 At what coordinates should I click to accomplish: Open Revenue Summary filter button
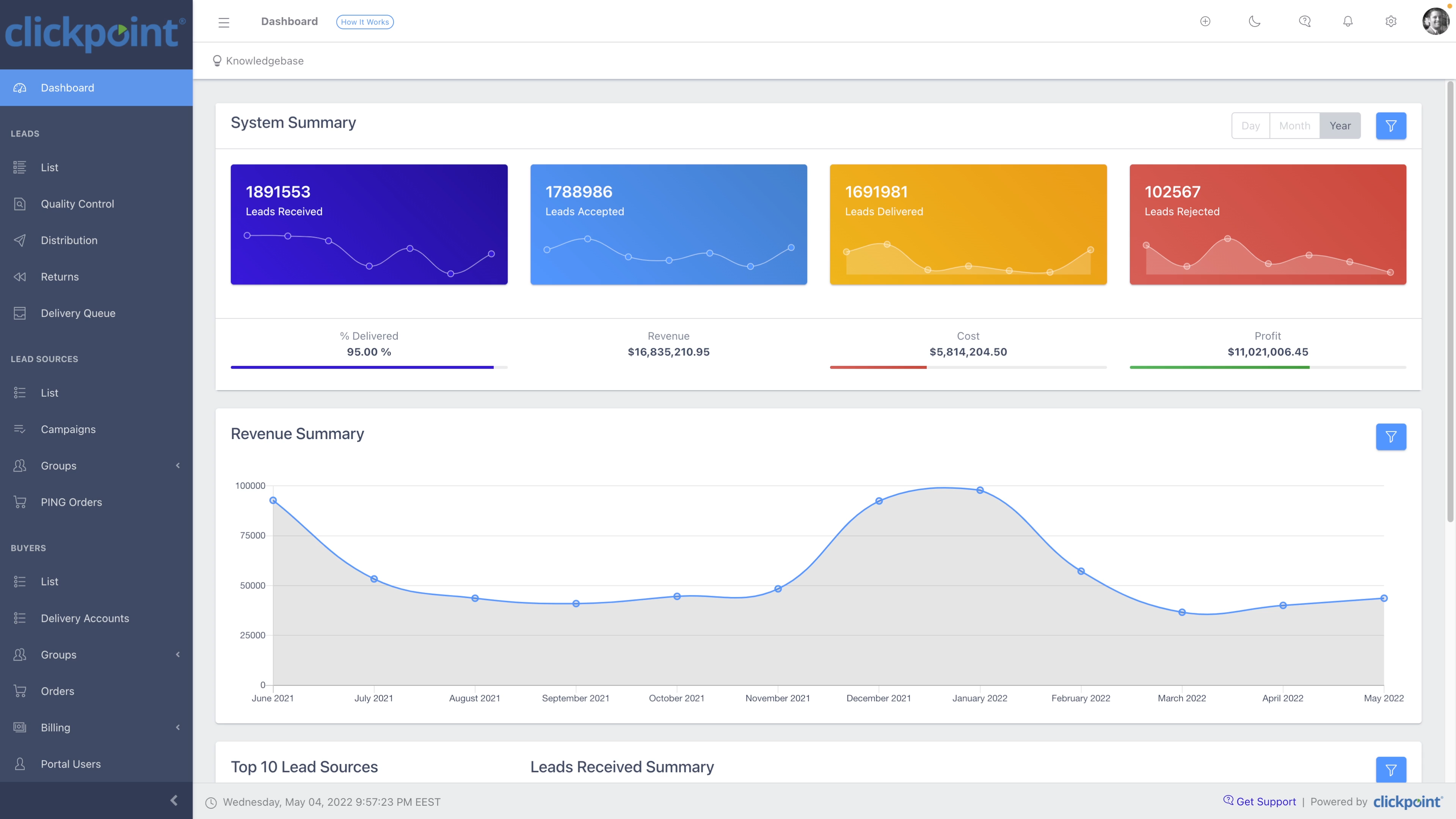point(1391,437)
